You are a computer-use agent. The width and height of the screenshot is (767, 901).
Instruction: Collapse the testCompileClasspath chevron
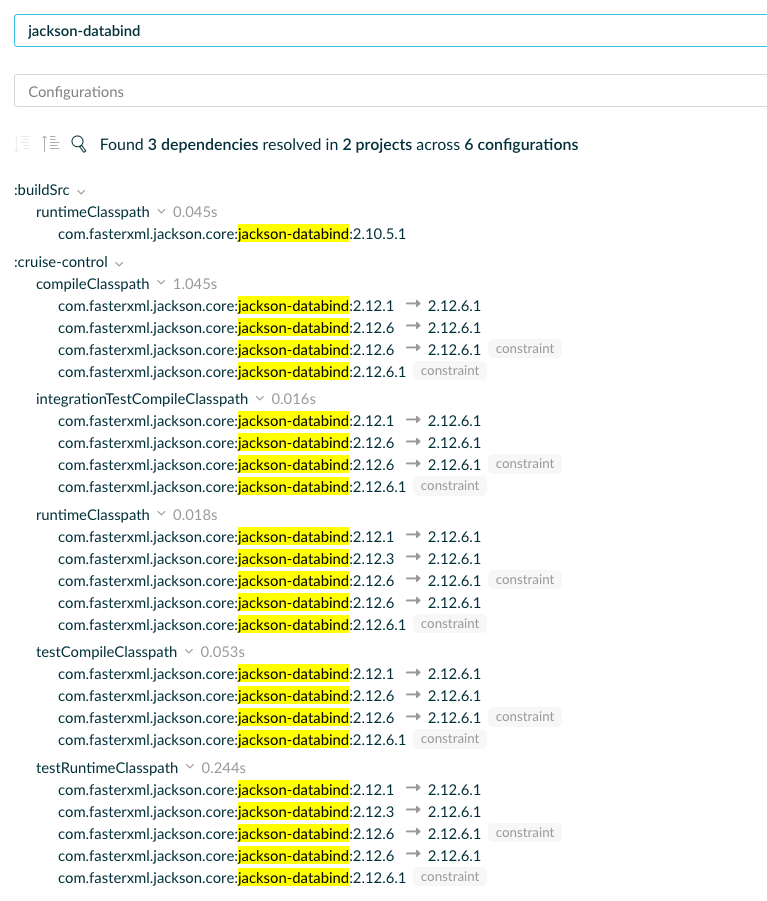[x=189, y=651]
